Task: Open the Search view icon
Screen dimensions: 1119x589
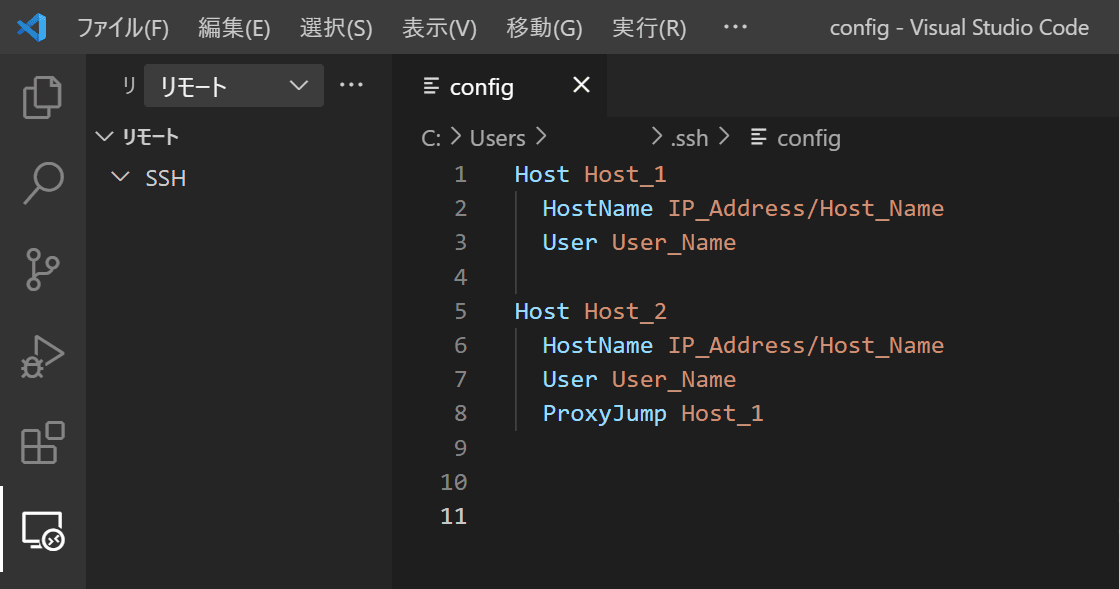Action: (43, 183)
